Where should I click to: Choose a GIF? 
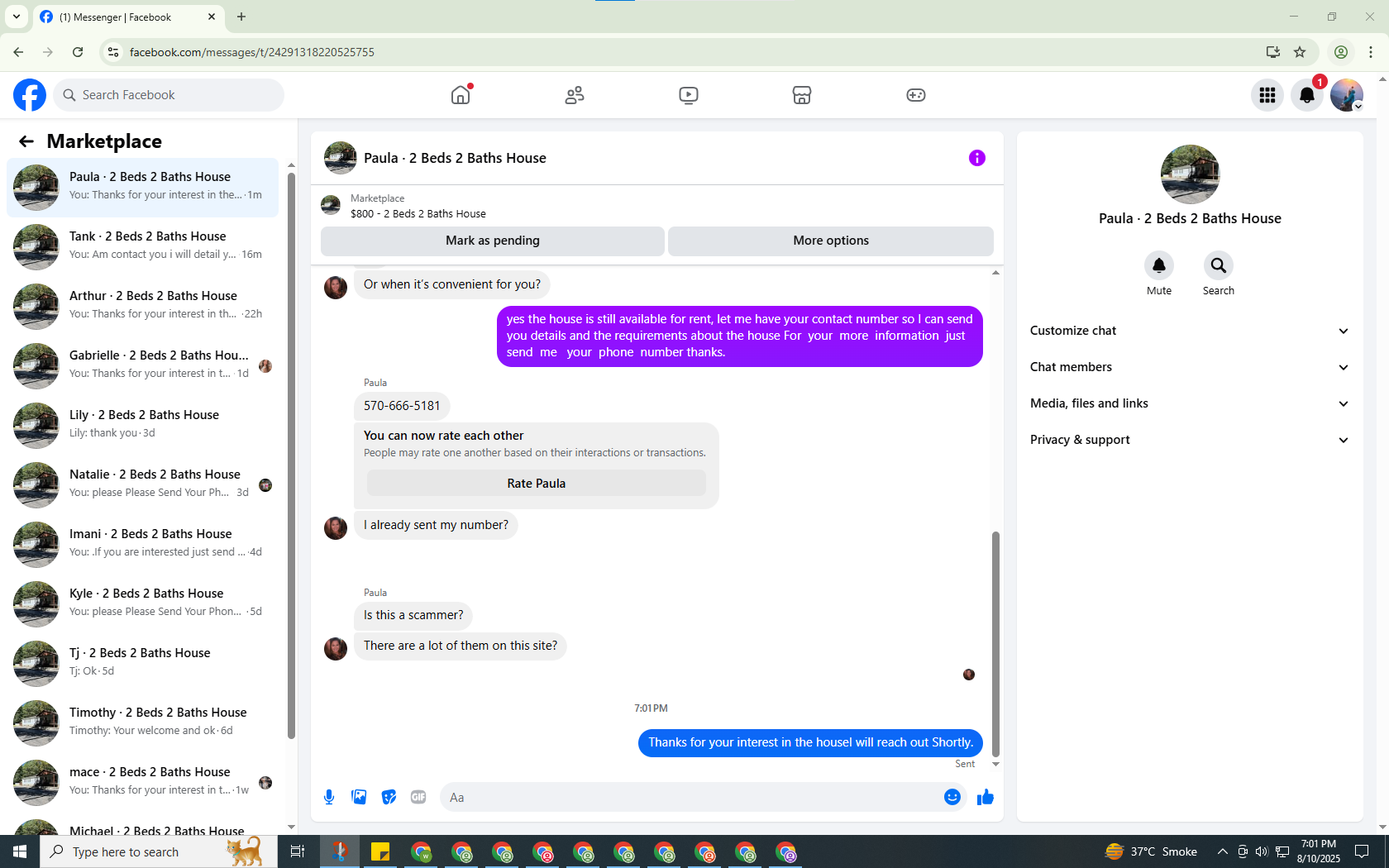[x=418, y=797]
